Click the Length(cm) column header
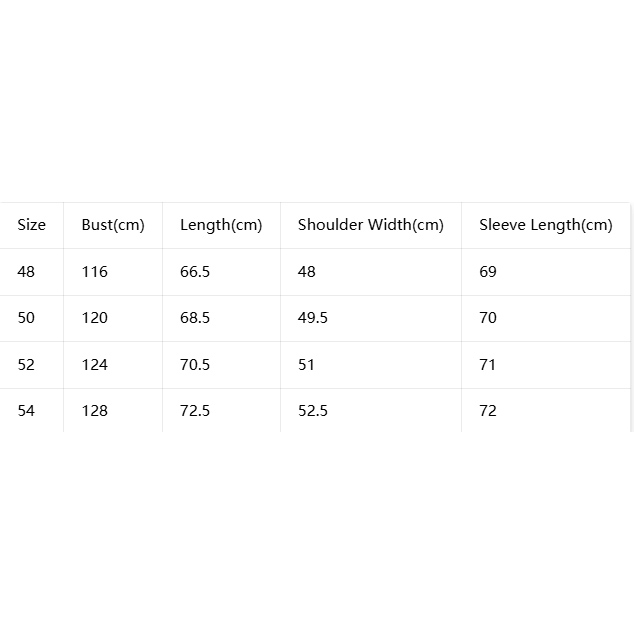 221,225
